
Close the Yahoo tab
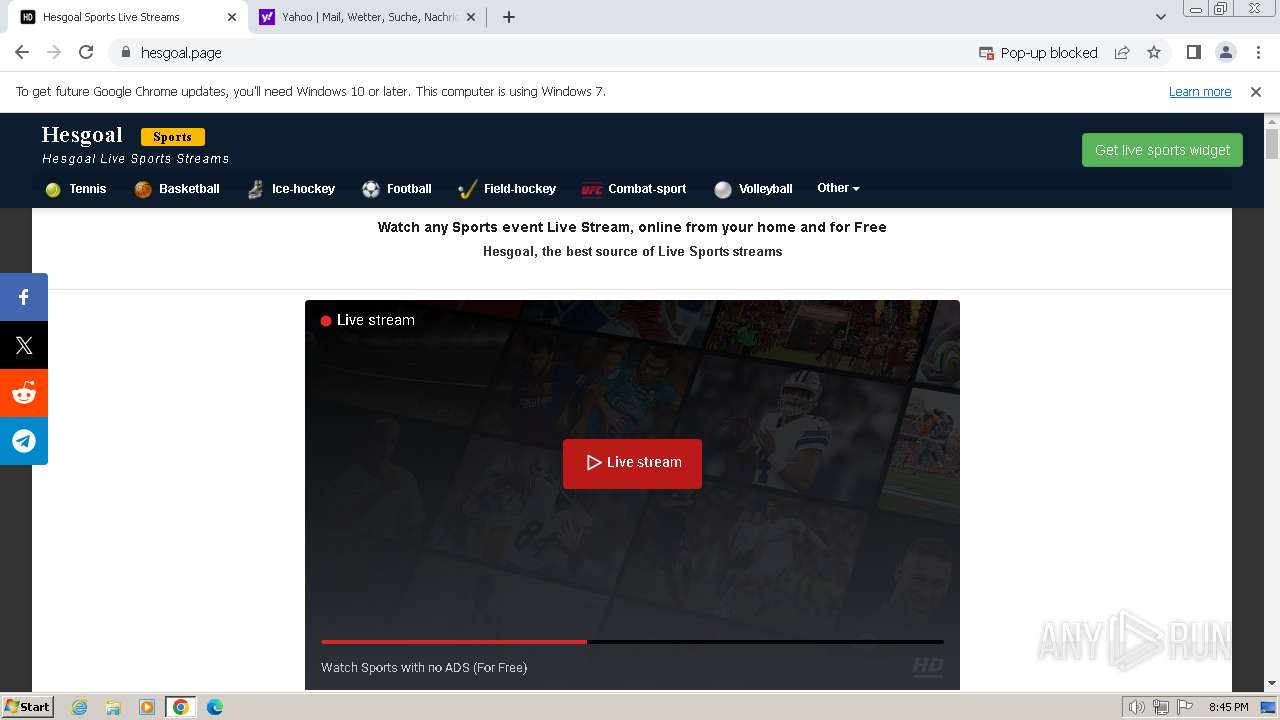tap(471, 17)
